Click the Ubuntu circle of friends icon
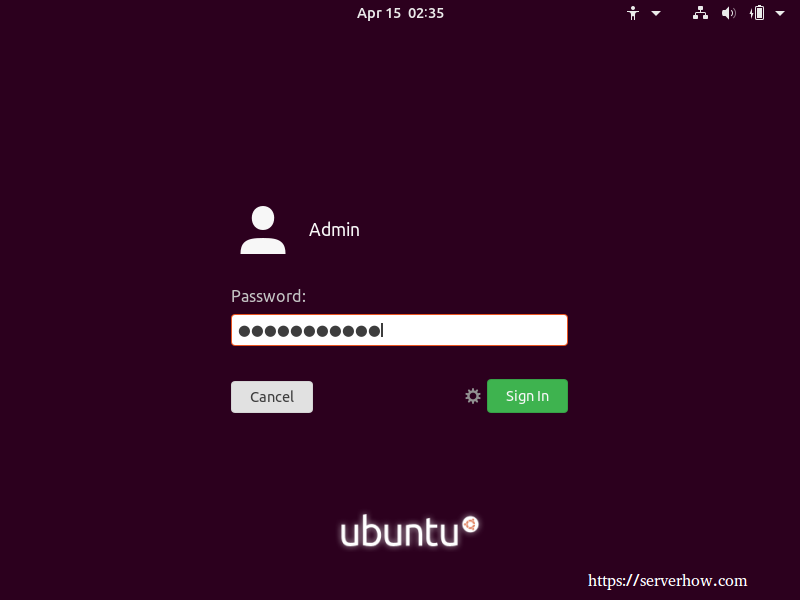Image resolution: width=800 pixels, height=600 pixels. click(470, 524)
